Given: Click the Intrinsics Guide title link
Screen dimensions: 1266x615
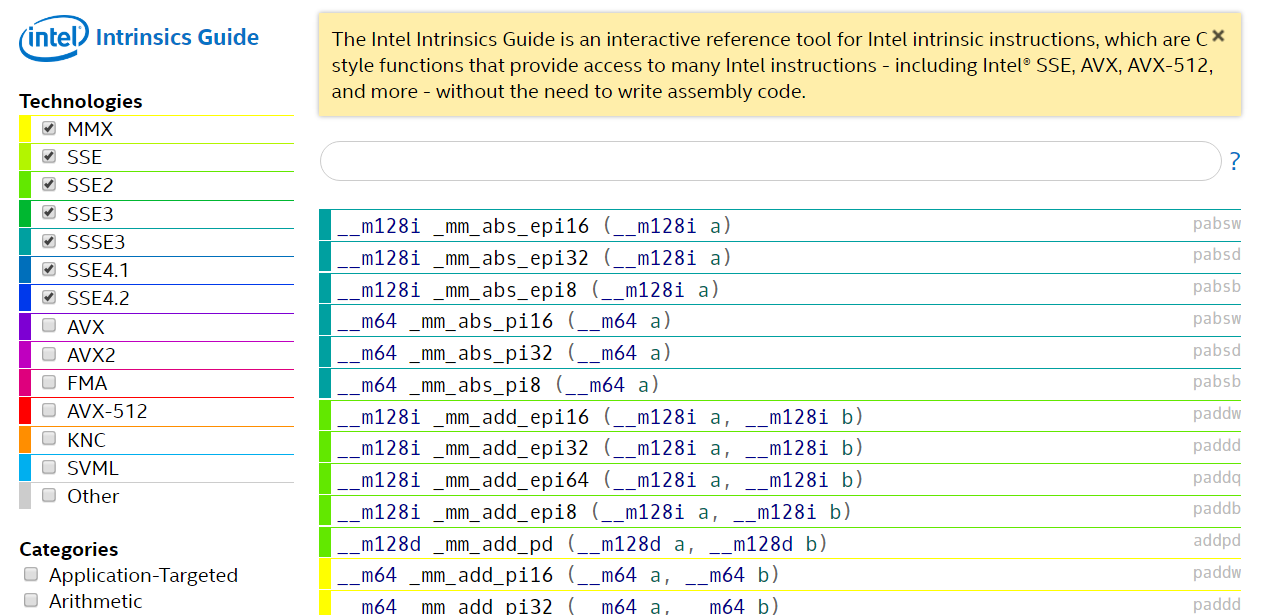Looking at the screenshot, I should point(177,38).
